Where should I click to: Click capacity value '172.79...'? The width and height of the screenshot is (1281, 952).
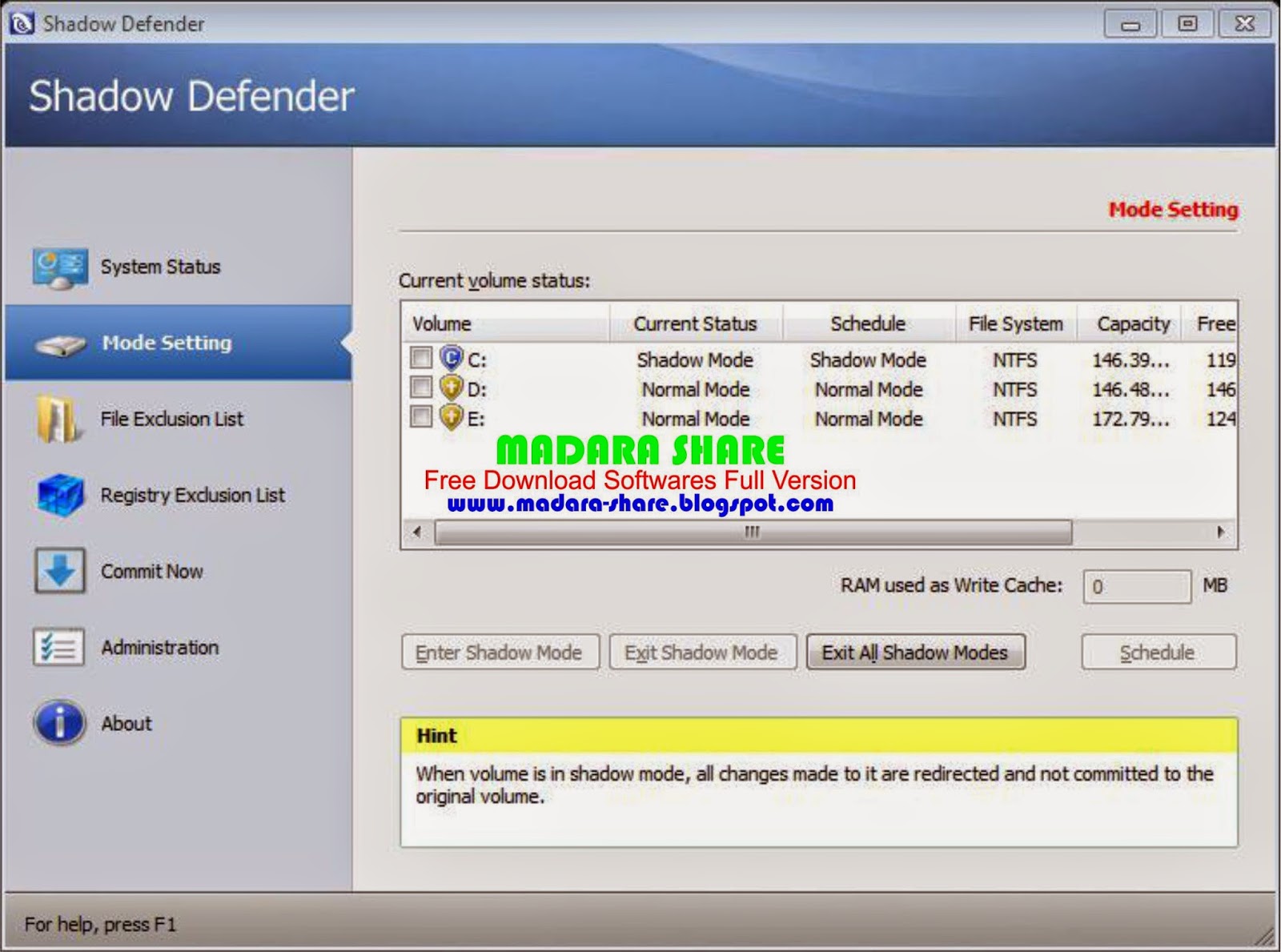[1130, 420]
